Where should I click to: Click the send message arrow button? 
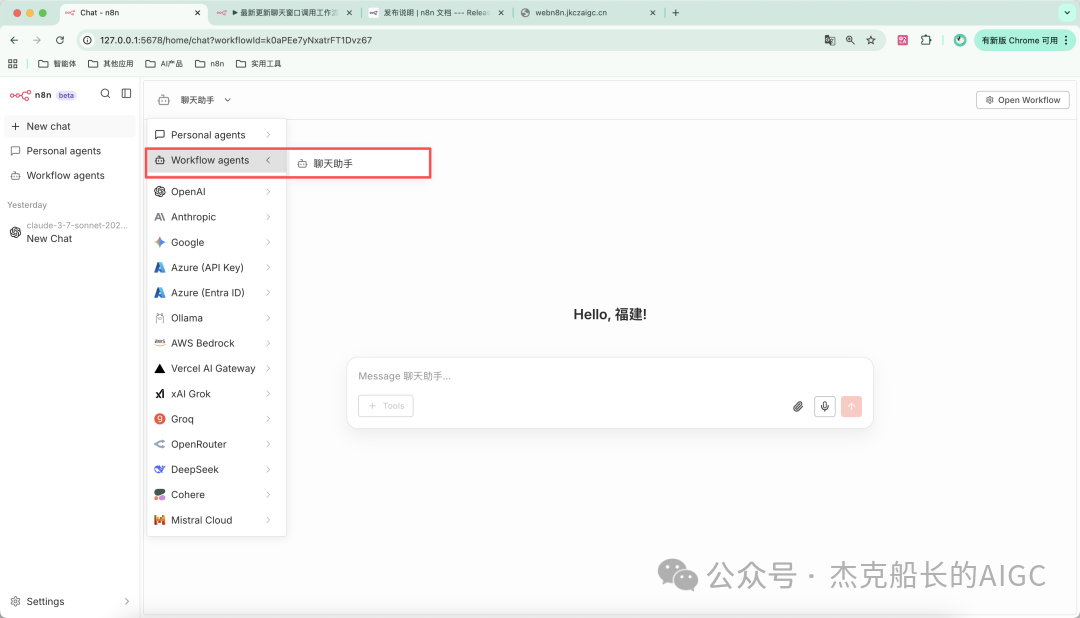tap(851, 406)
